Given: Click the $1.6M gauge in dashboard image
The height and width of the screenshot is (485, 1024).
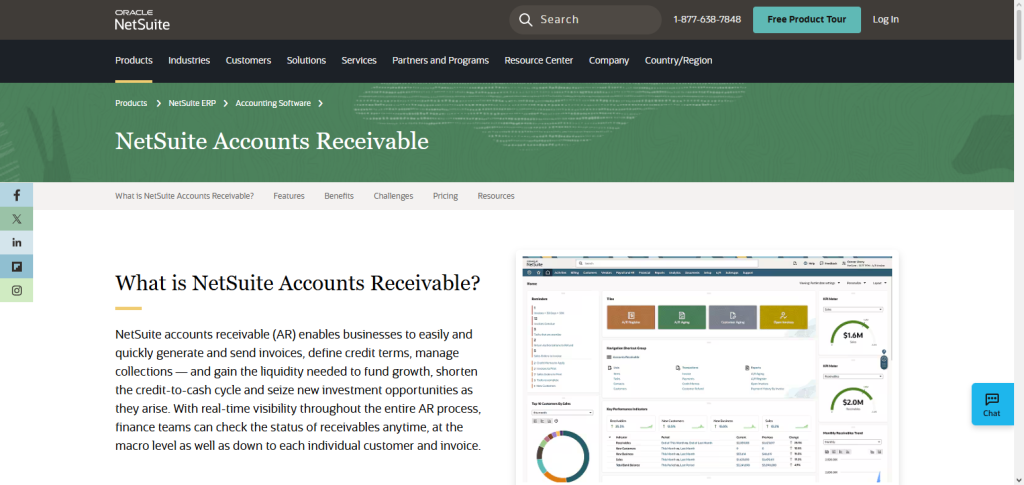Looking at the screenshot, I should 853,333.
